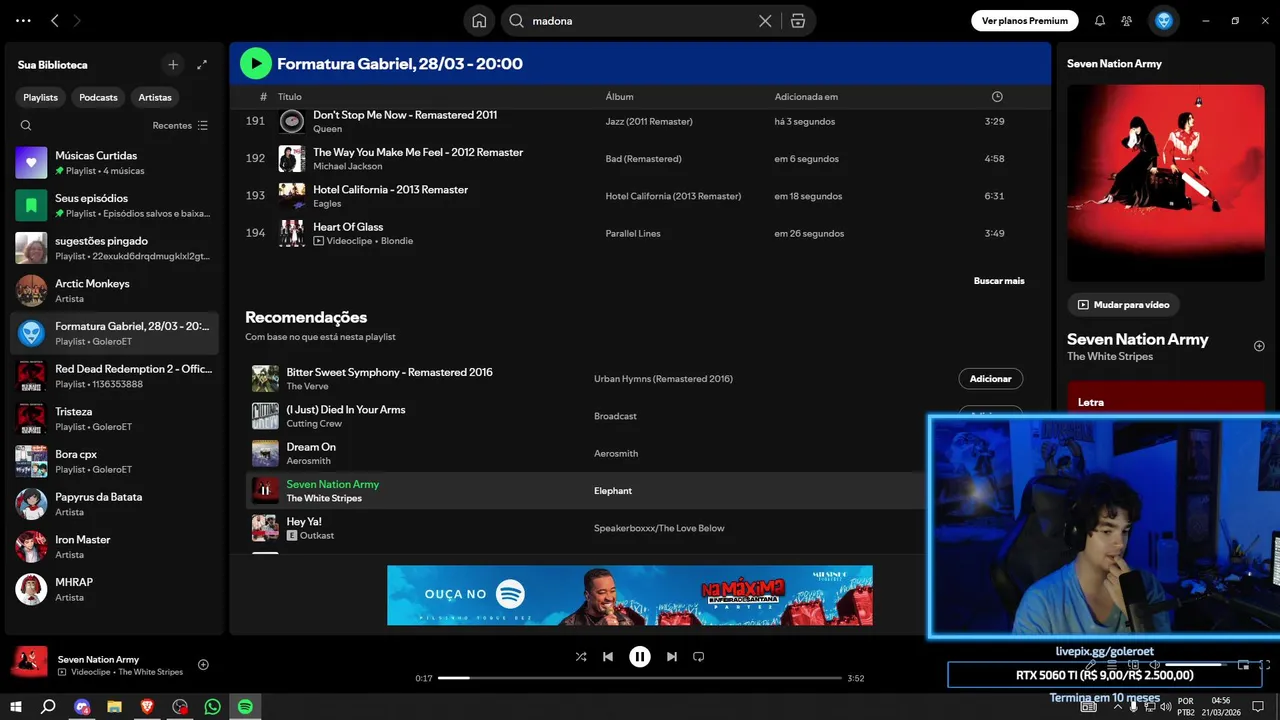Open the Windows Start menu
The width and height of the screenshot is (1280, 720).
click(x=16, y=706)
